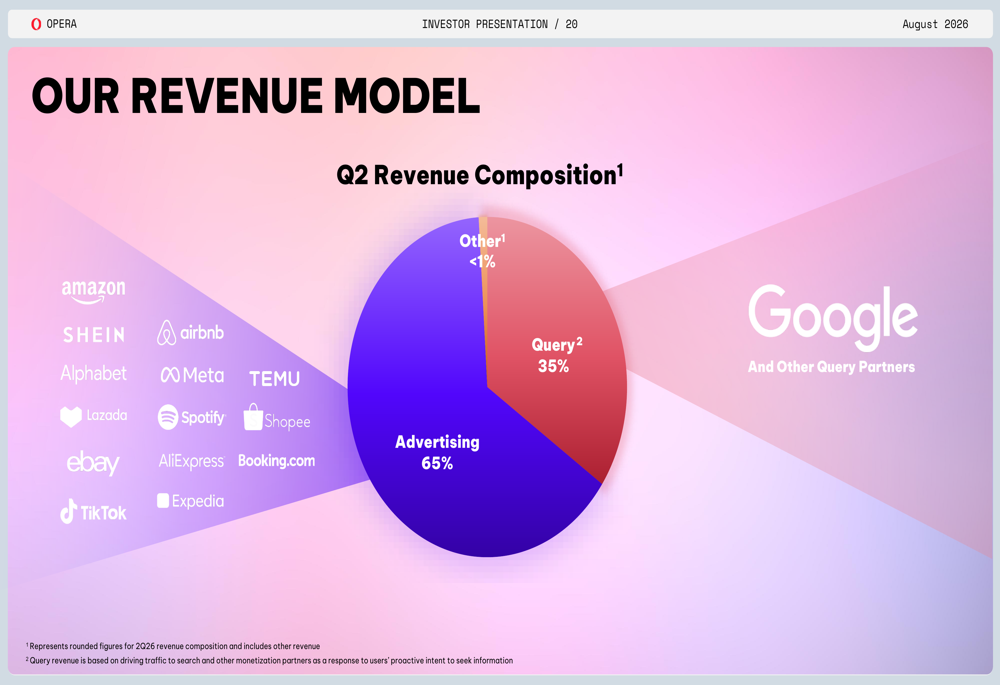1000x685 pixels.
Task: Click the AliExpress logo
Action: pos(191,461)
